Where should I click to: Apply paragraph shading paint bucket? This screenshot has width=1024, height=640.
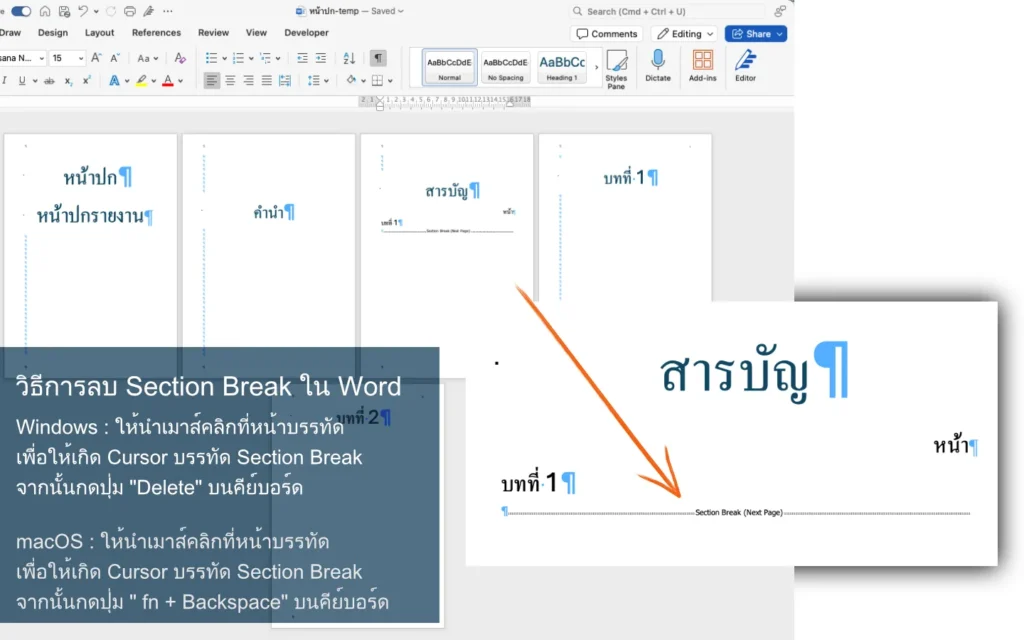click(351, 80)
